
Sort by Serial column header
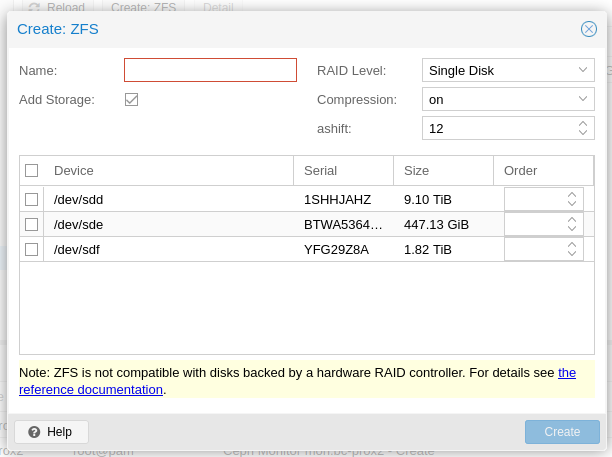343,171
